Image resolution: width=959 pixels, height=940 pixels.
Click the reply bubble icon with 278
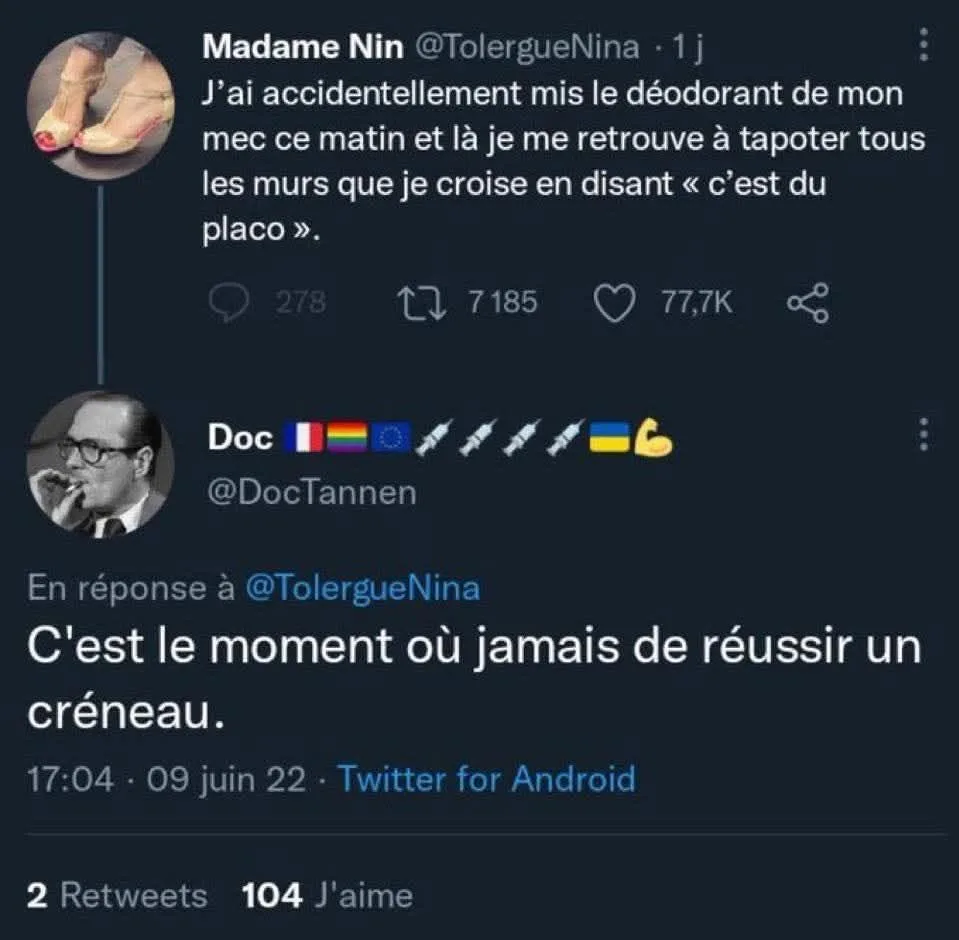click(229, 303)
